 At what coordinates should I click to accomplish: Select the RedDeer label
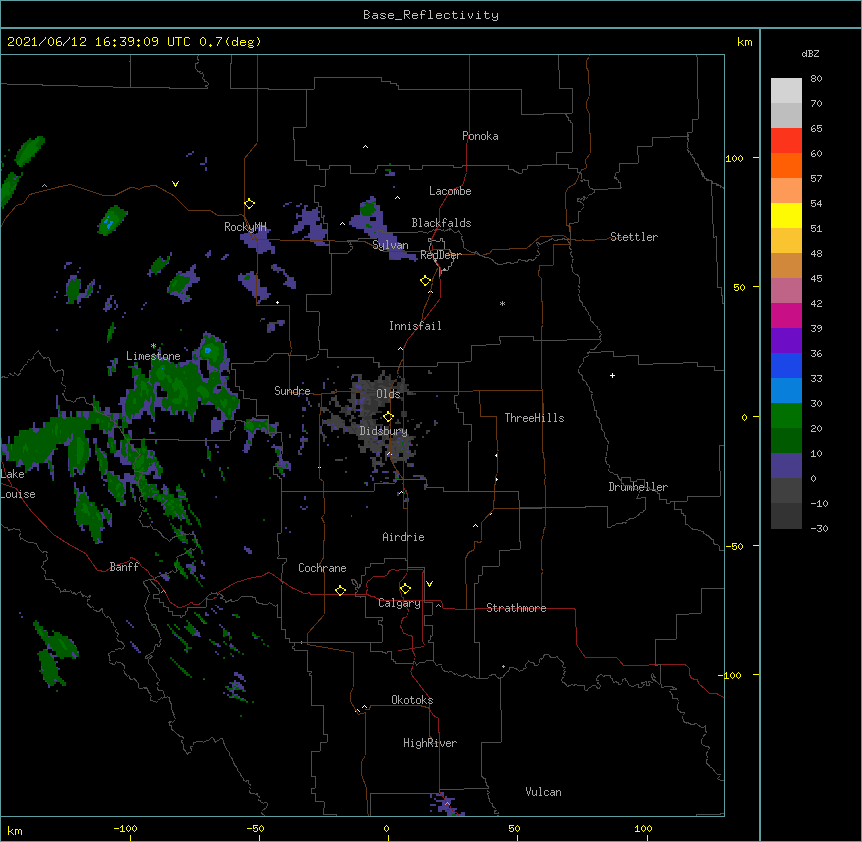coord(440,255)
